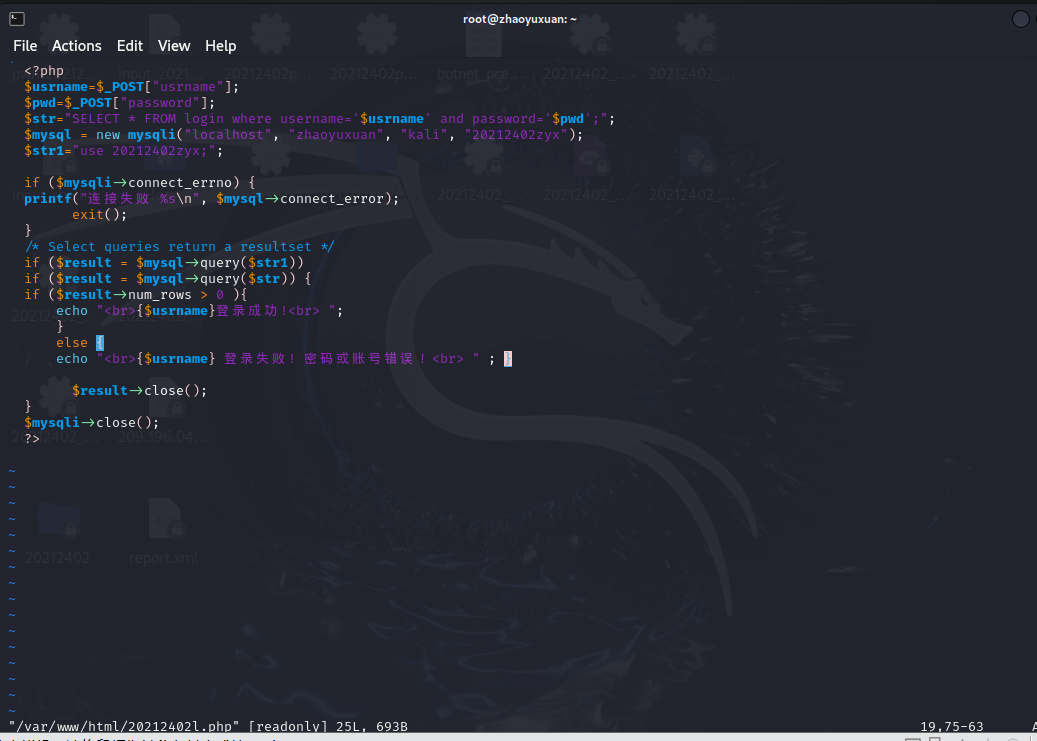This screenshot has width=1037, height=741.
Task: Click the $result->close(); line
Action: click(x=140, y=391)
